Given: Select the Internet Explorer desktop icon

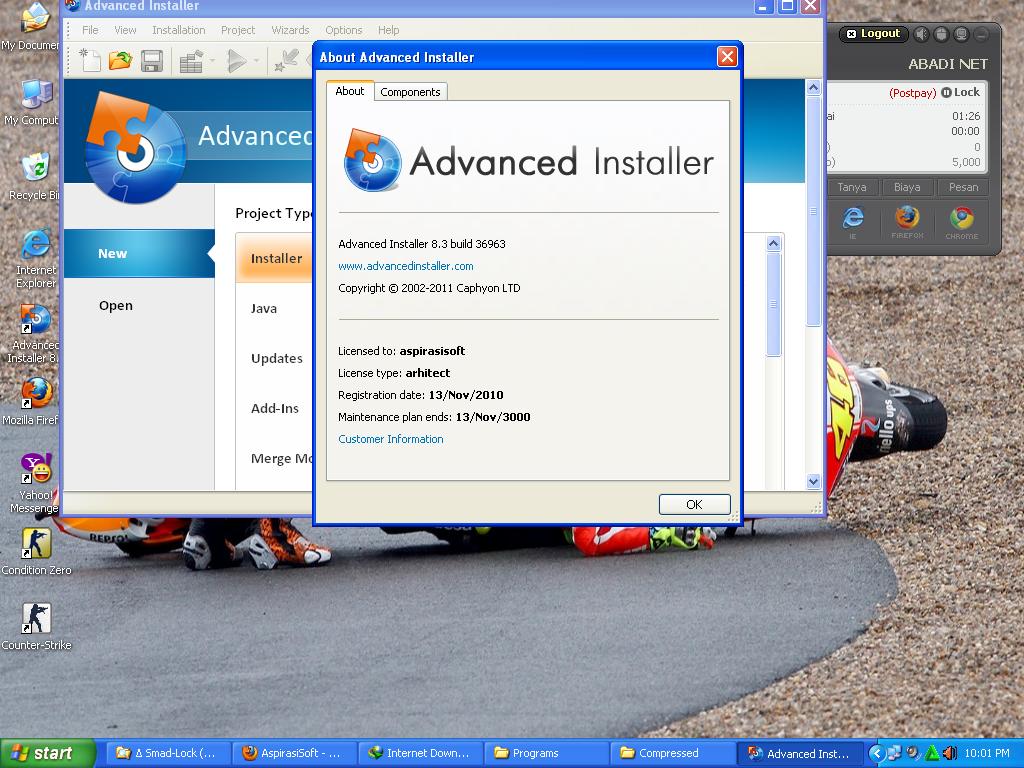Looking at the screenshot, I should (35, 258).
